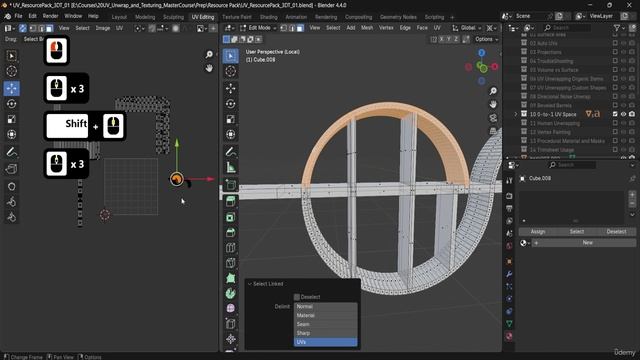The width and height of the screenshot is (640, 360).
Task: Open the Mesh menu in 3D viewport
Action: (x=367, y=28)
